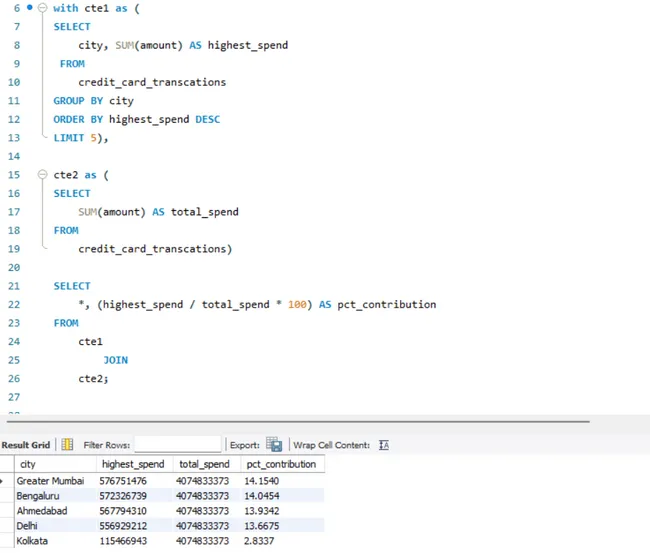Click the 572326739 highest_spend value
The width and height of the screenshot is (650, 553).
coord(123,496)
